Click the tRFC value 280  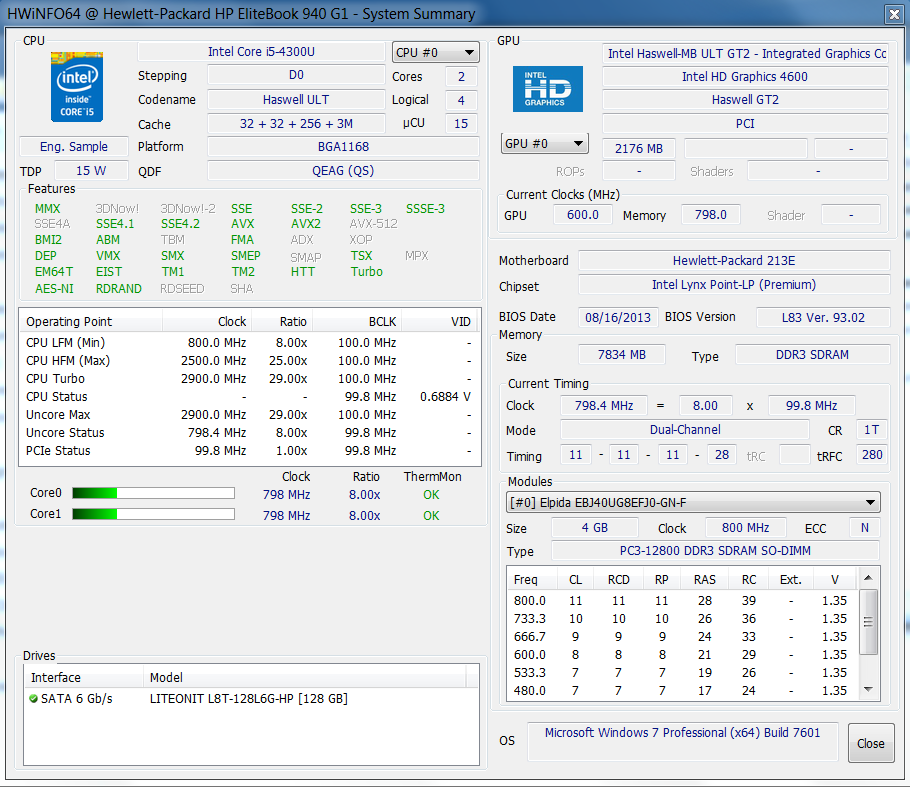point(872,454)
